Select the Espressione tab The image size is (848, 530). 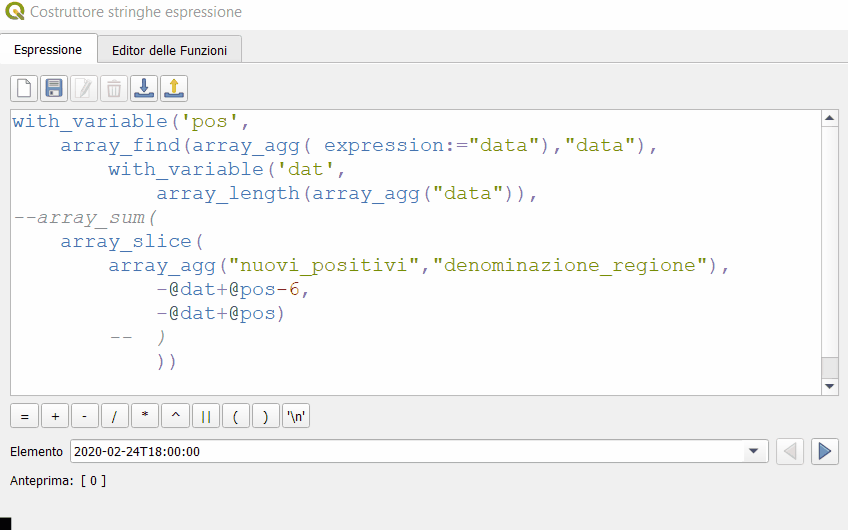[48, 49]
